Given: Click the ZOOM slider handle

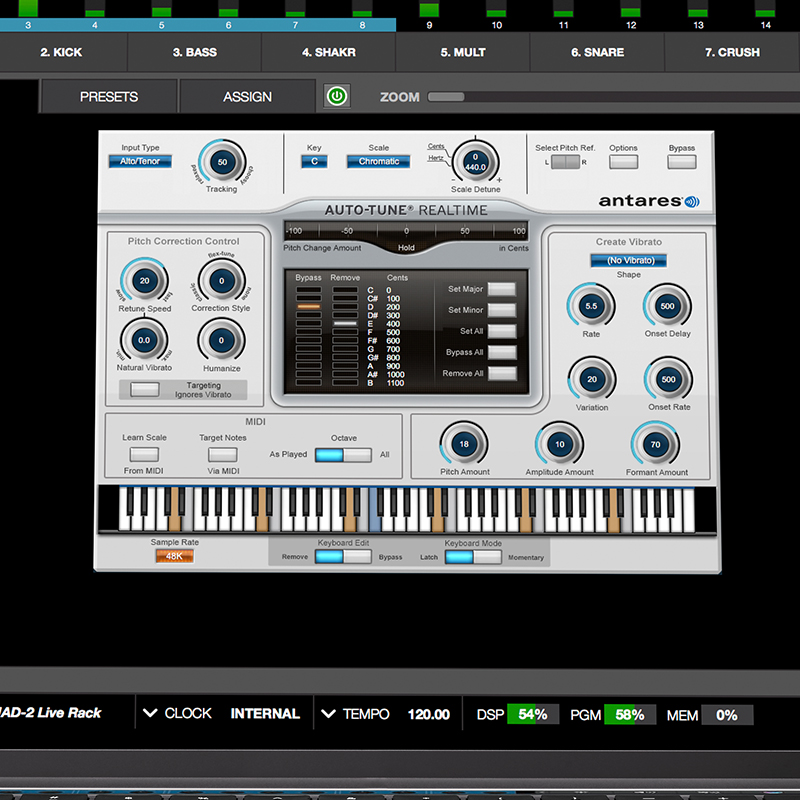Looking at the screenshot, I should (446, 96).
